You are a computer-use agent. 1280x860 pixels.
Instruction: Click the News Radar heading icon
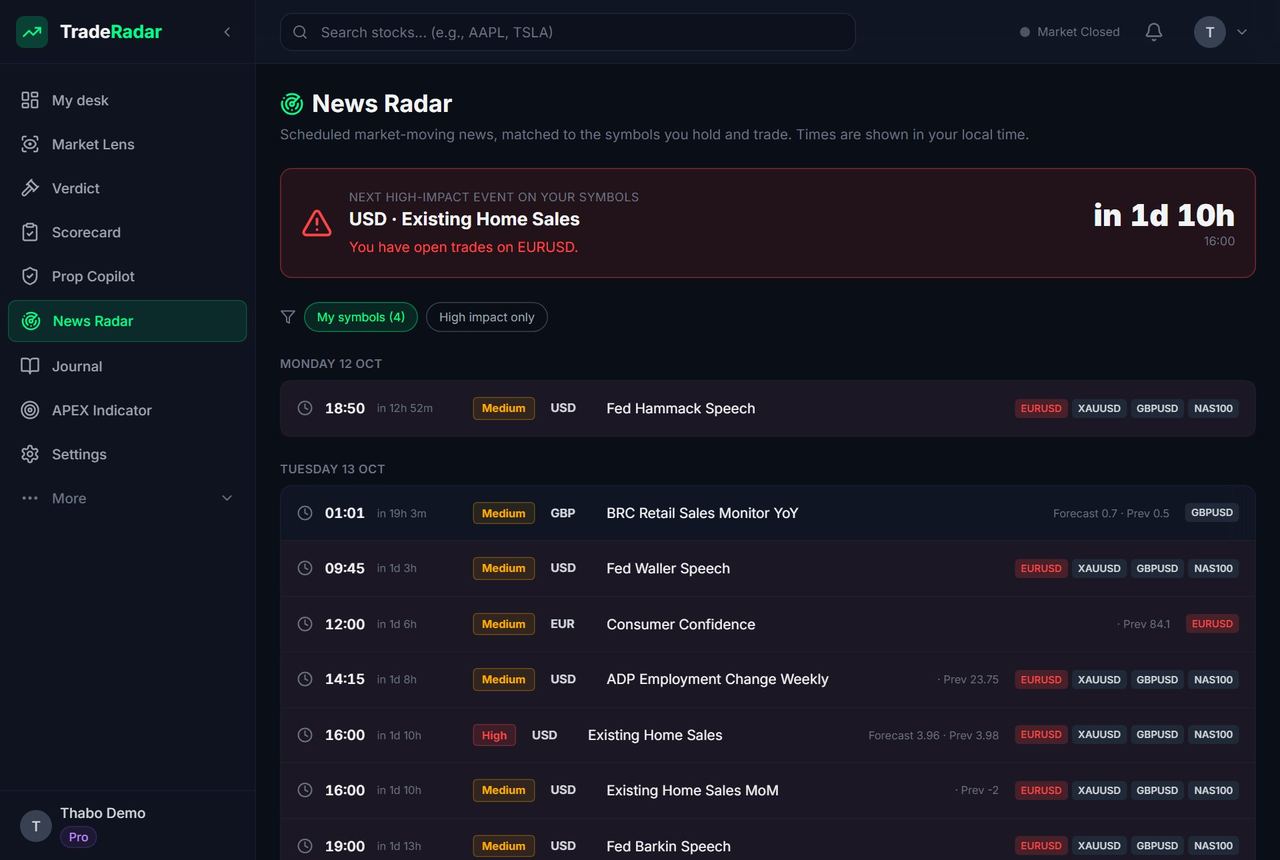click(x=292, y=104)
